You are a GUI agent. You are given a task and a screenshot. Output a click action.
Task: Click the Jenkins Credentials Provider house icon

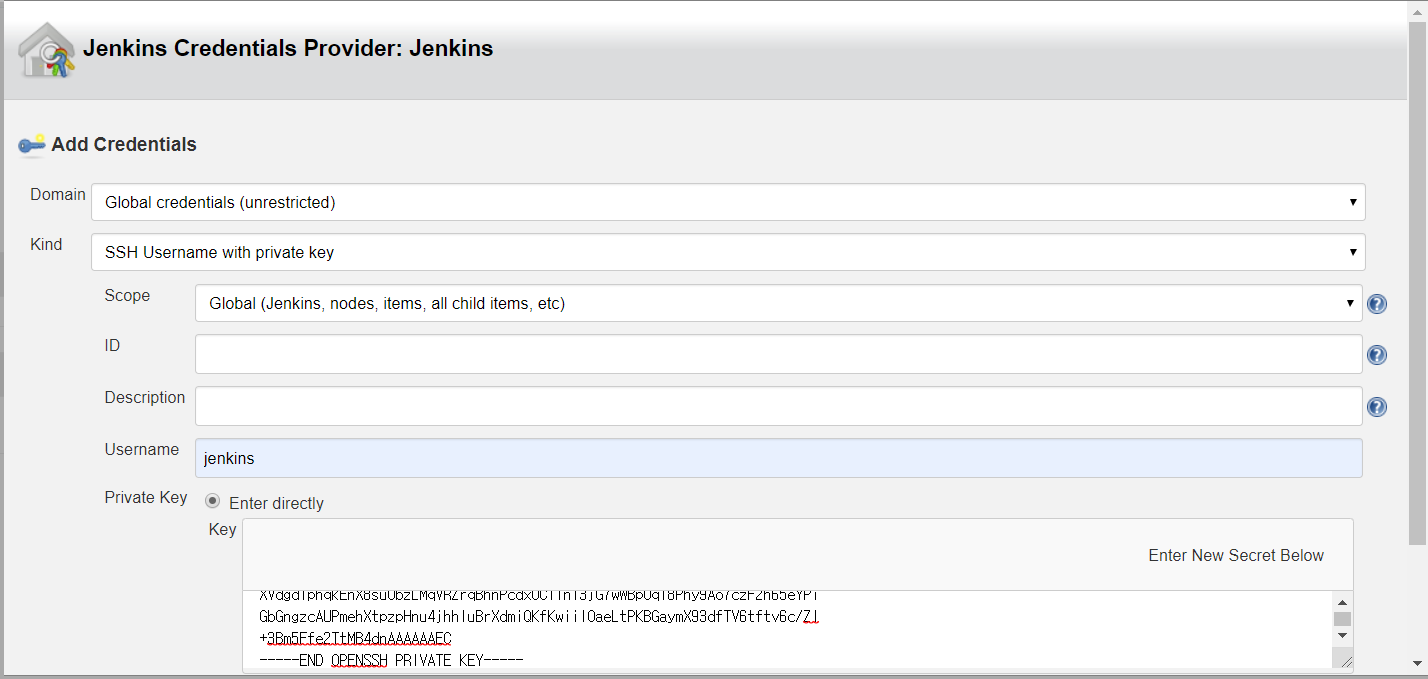46,51
